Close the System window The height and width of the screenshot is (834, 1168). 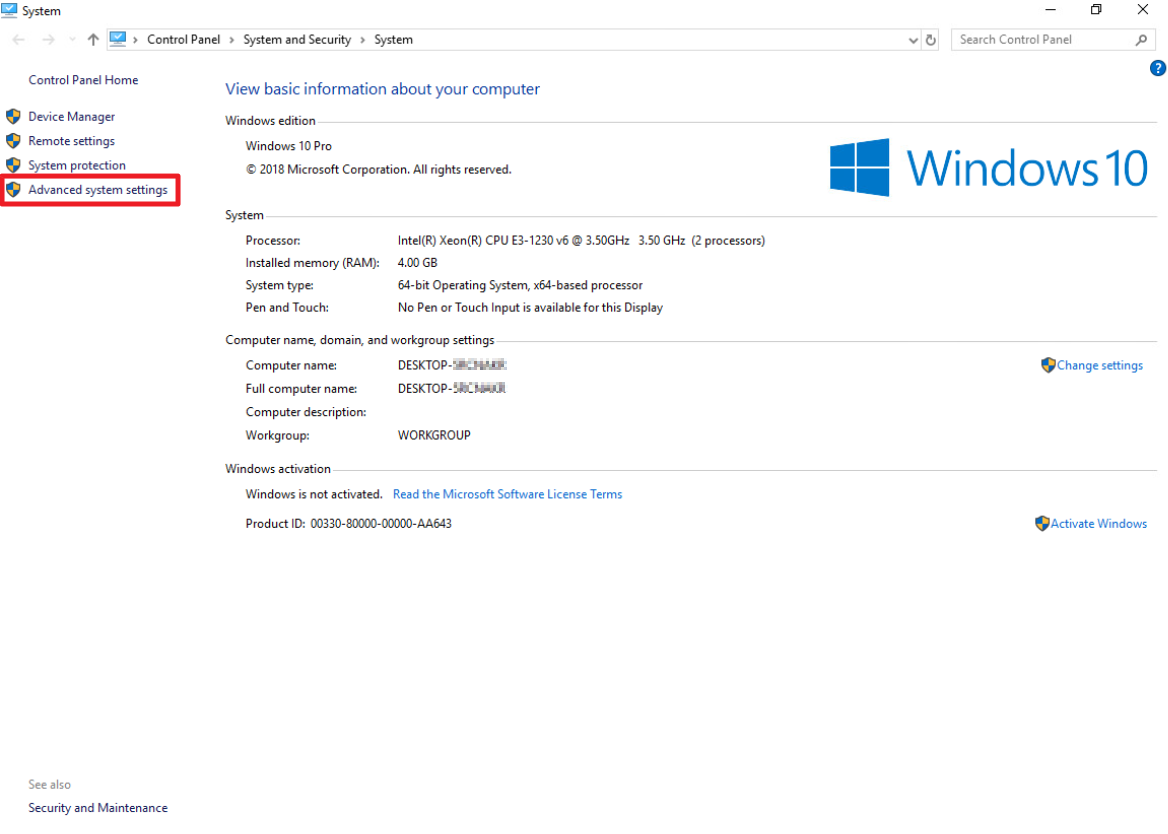tap(1143, 10)
